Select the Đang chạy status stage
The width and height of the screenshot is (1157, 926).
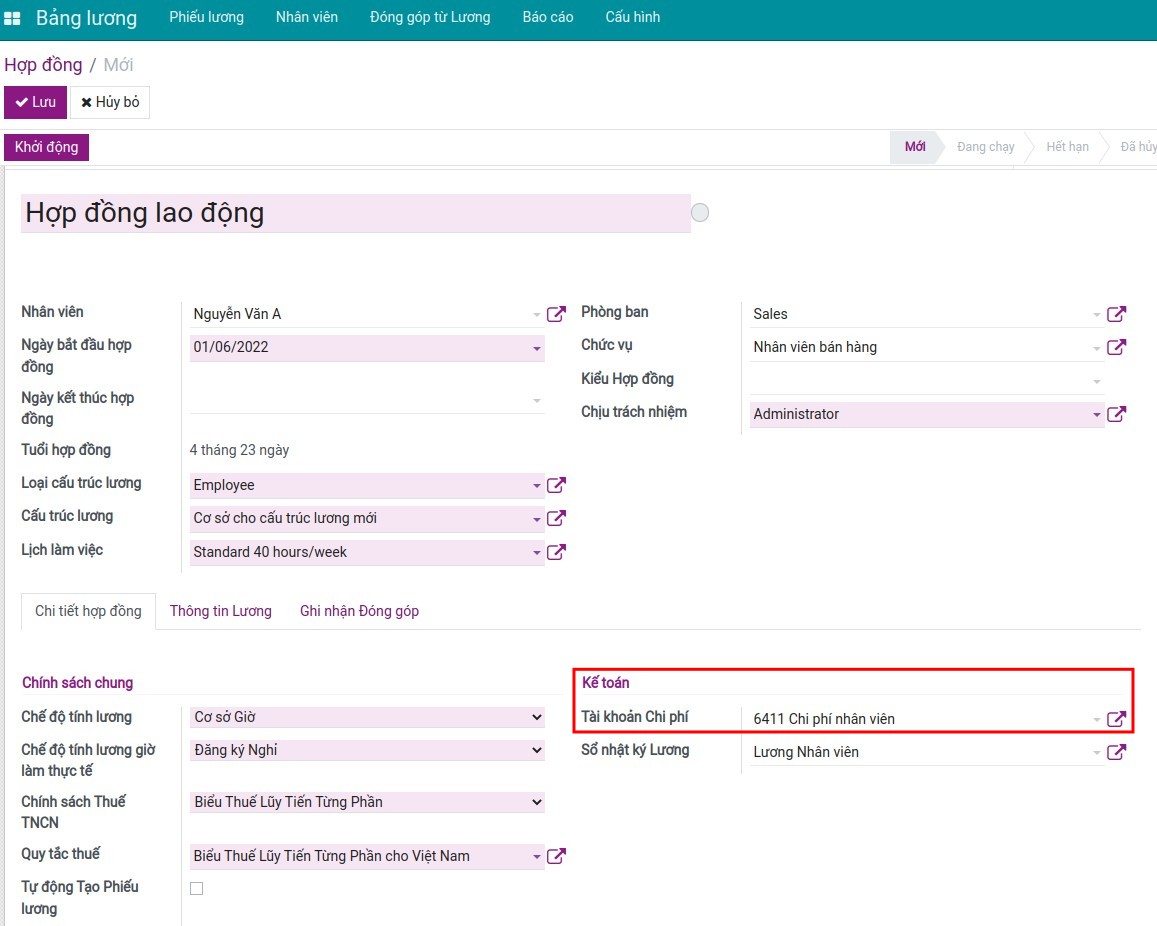click(985, 147)
